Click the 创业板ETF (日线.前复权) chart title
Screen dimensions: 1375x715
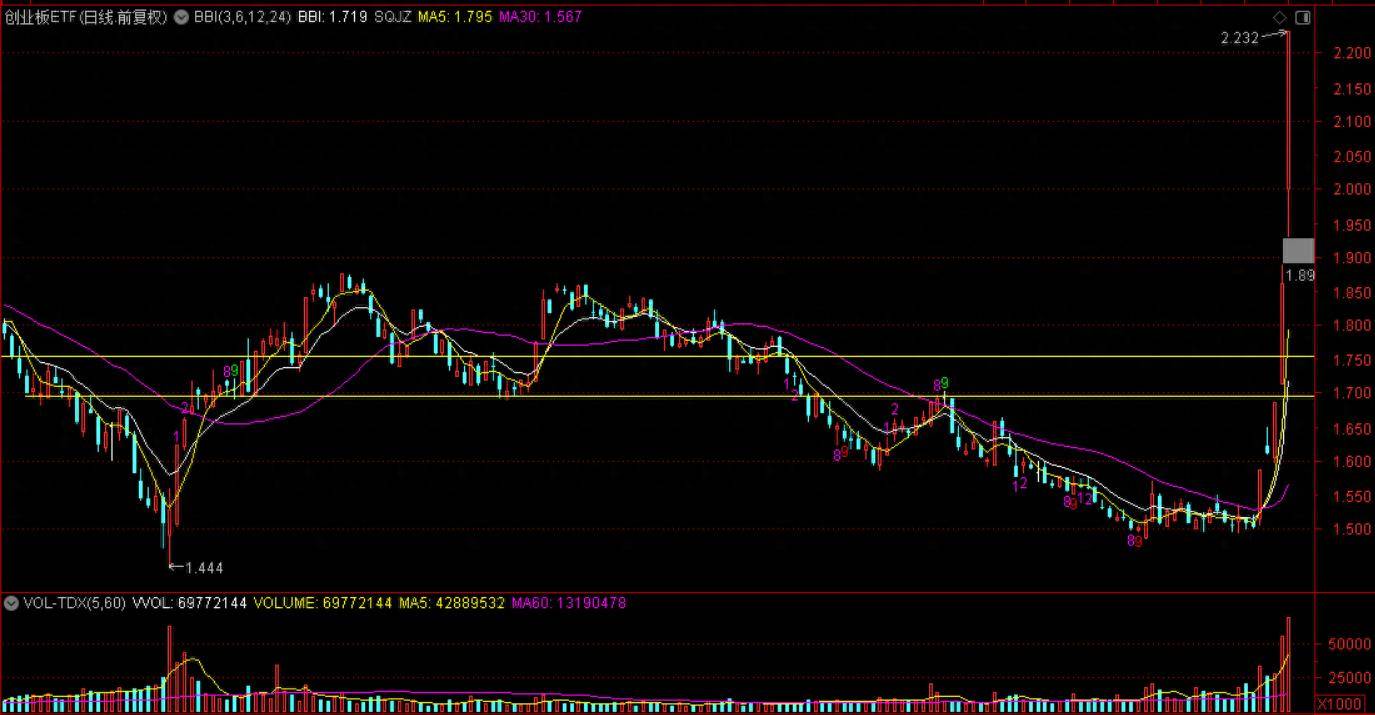(x=85, y=17)
